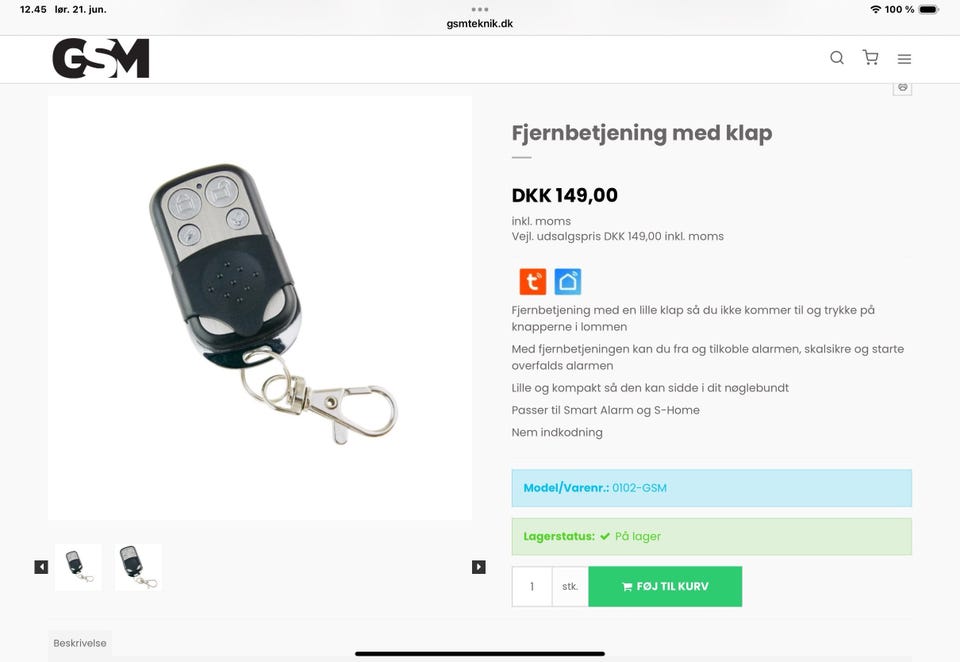The width and height of the screenshot is (960, 662).
Task: Click the model number 0102-GSM
Action: click(639, 488)
